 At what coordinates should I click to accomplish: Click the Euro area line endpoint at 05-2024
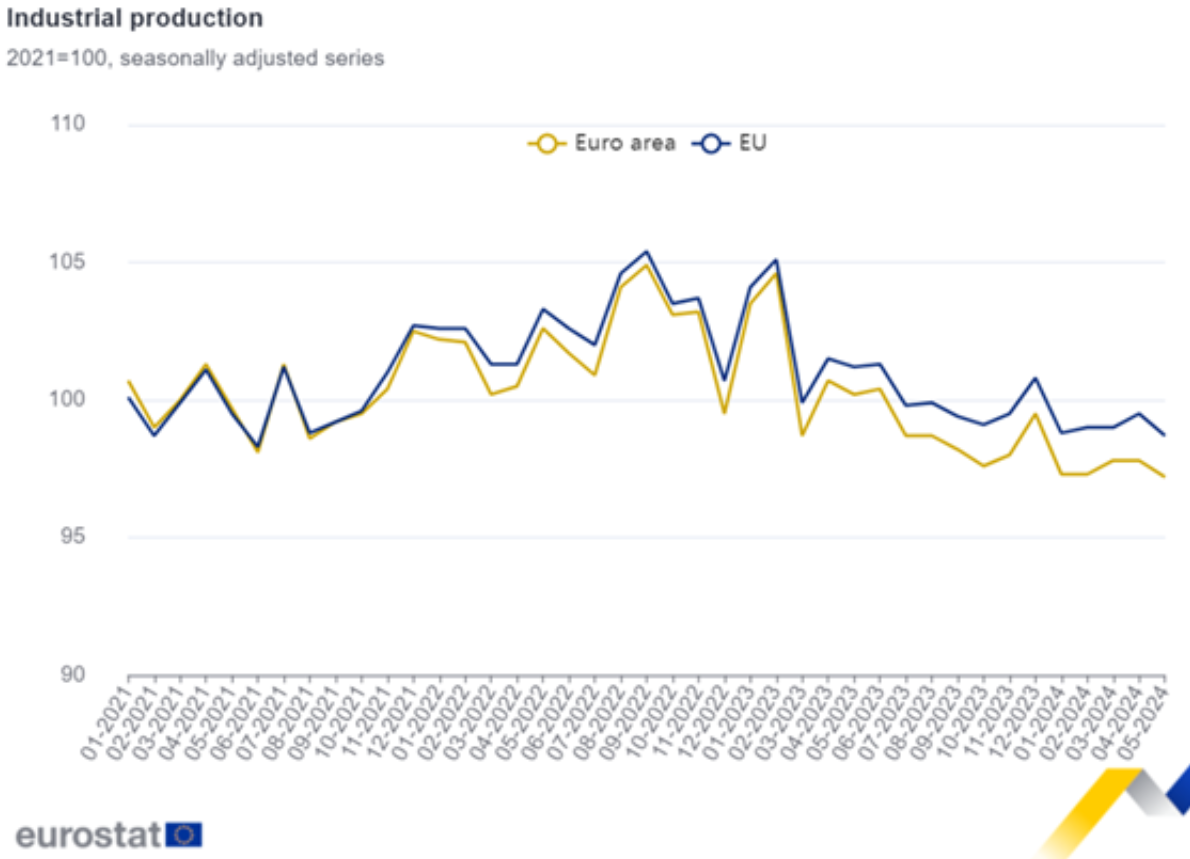click(x=1164, y=476)
